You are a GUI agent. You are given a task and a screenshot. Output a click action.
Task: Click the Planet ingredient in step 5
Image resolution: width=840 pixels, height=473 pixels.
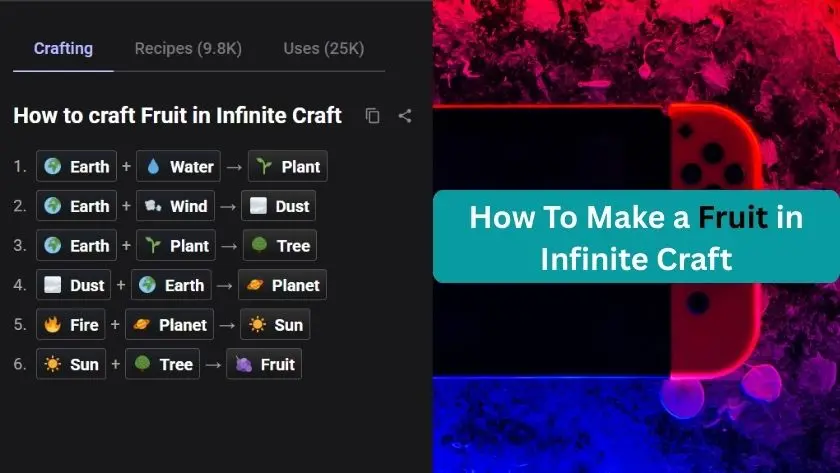coord(169,325)
